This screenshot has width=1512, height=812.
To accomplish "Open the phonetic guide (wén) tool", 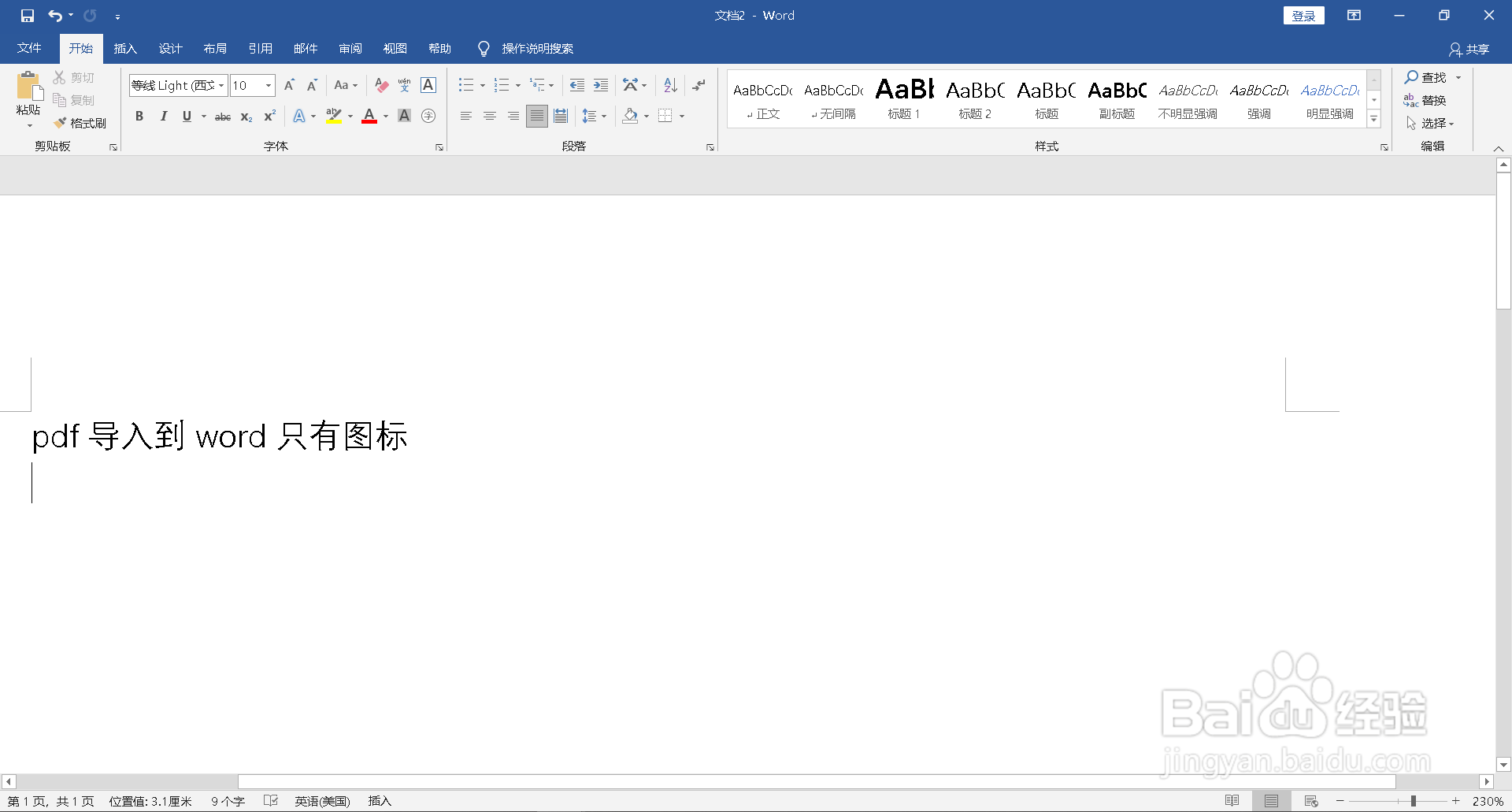I will pyautogui.click(x=405, y=85).
